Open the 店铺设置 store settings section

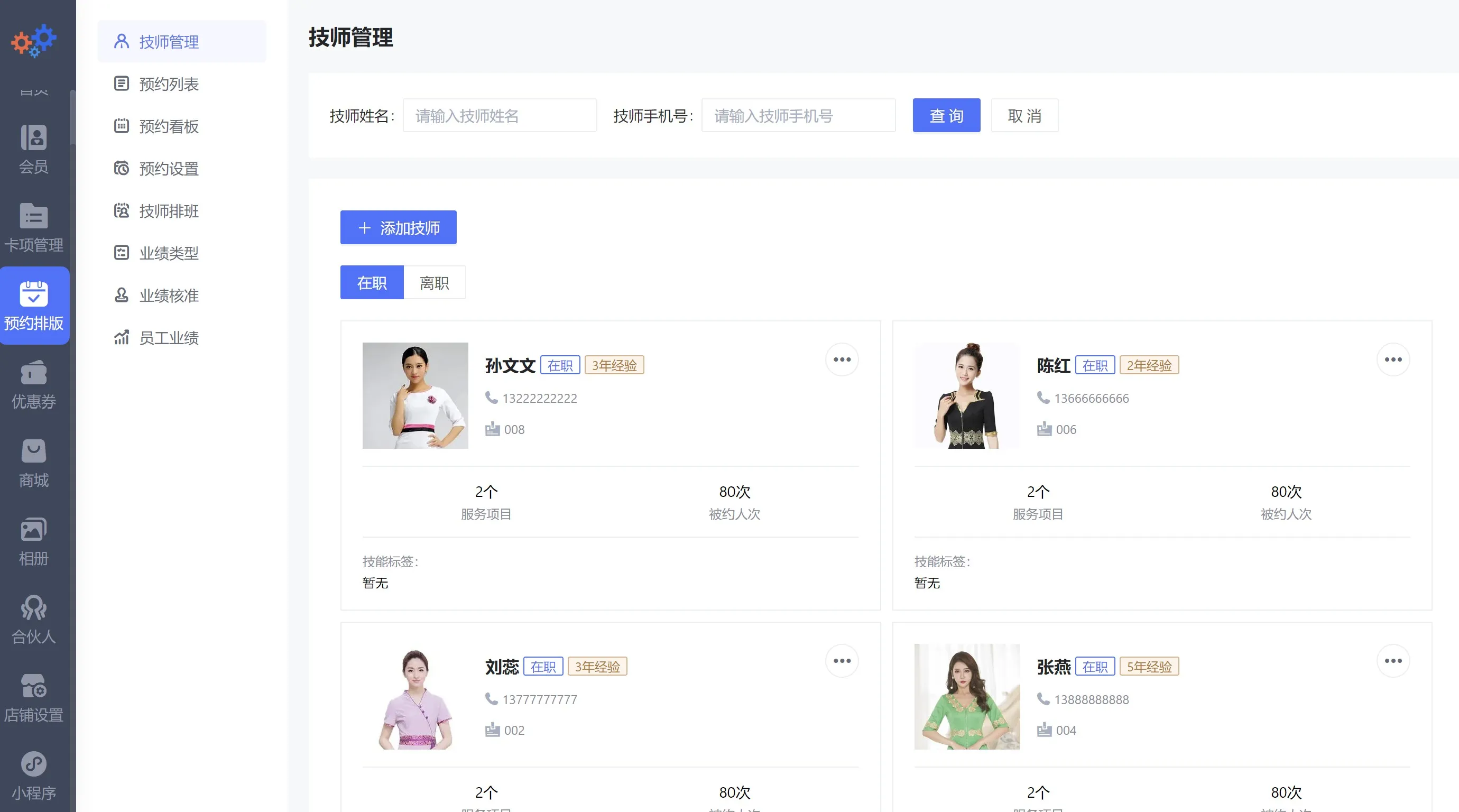point(34,698)
